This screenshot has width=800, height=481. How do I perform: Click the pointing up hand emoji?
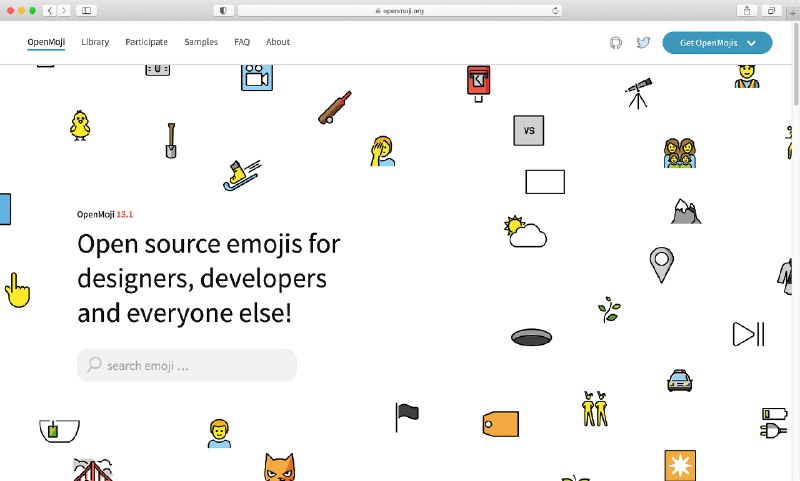[x=17, y=290]
